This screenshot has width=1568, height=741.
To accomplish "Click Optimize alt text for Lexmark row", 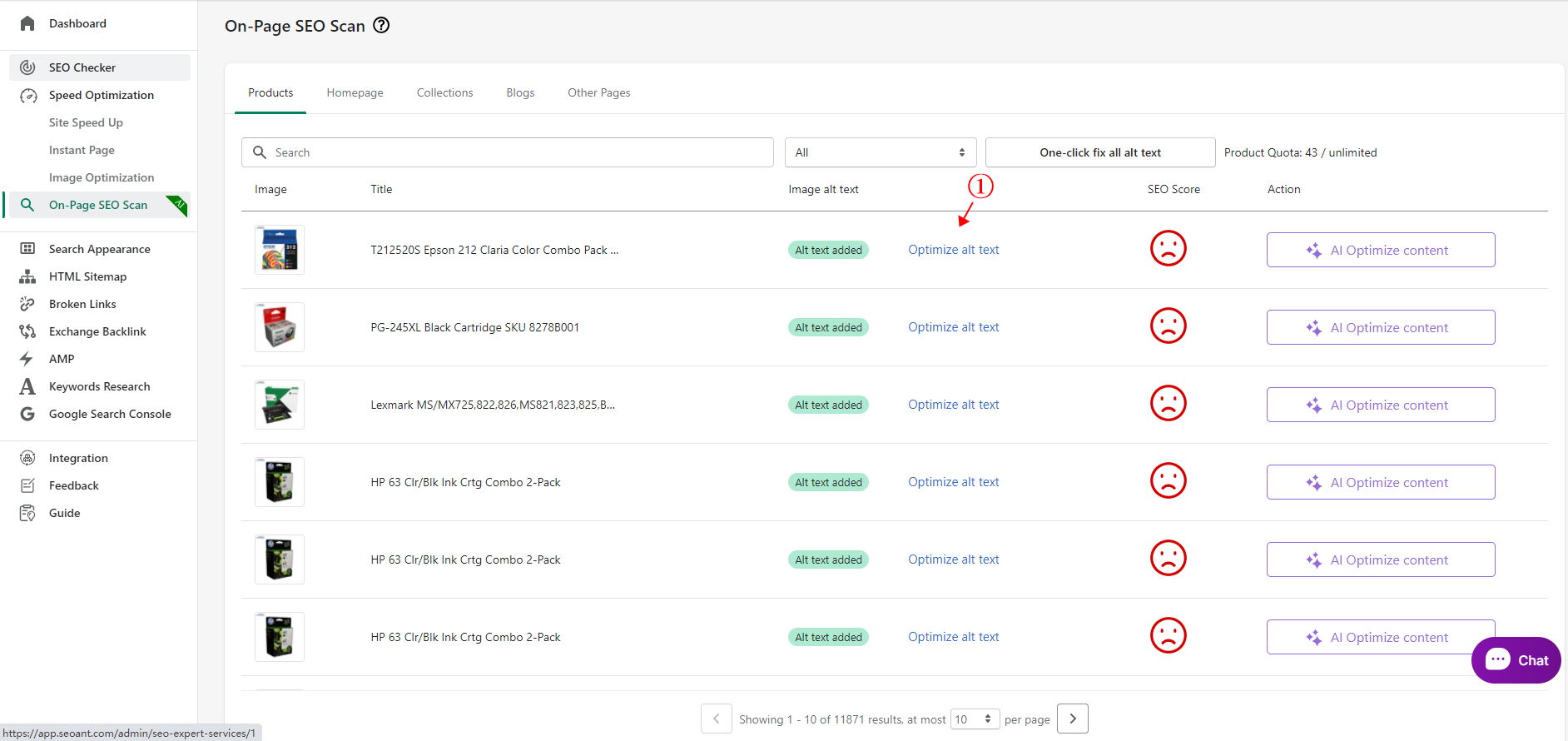I will click(x=954, y=405).
